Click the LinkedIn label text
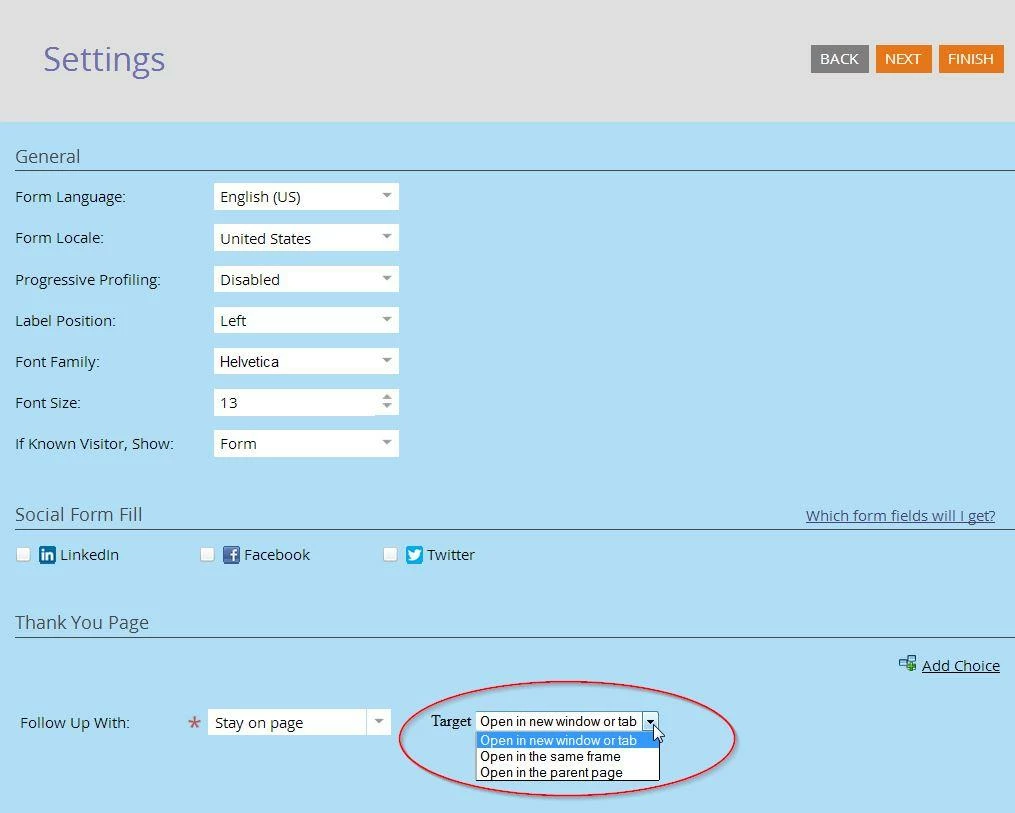The width and height of the screenshot is (1015, 813). coord(89,555)
